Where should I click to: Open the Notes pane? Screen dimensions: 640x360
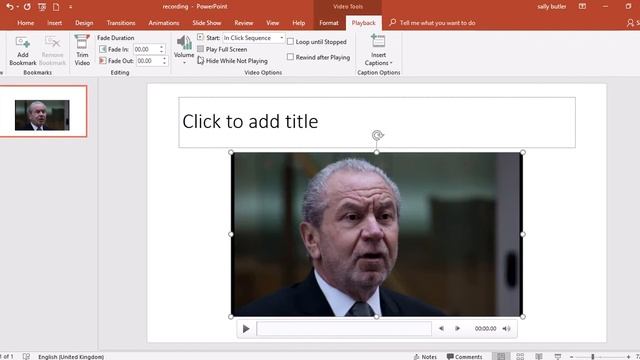pyautogui.click(x=425, y=356)
